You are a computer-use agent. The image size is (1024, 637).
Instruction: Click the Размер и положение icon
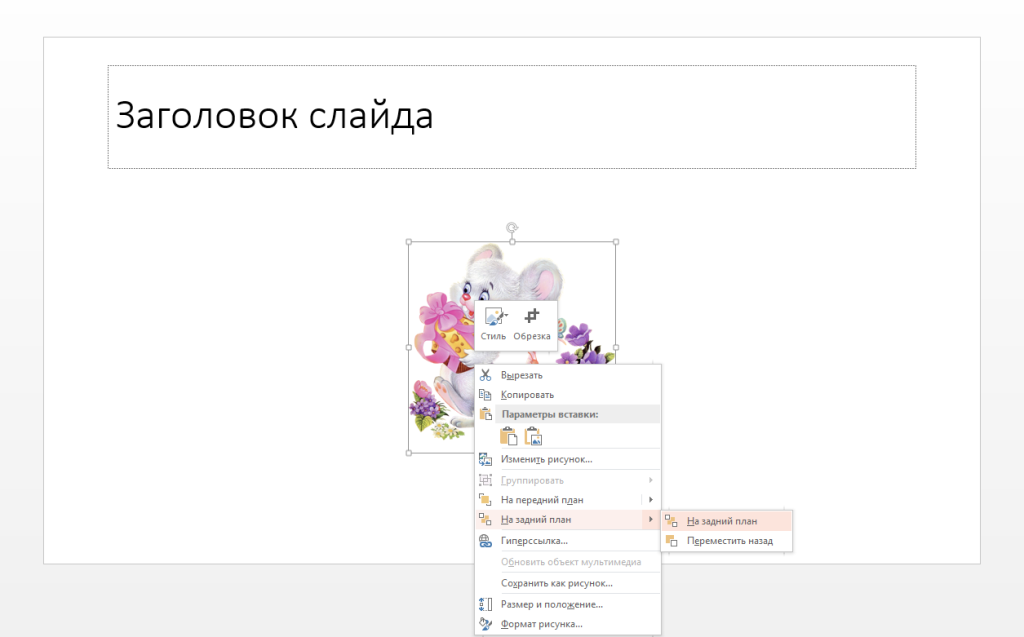(x=485, y=604)
